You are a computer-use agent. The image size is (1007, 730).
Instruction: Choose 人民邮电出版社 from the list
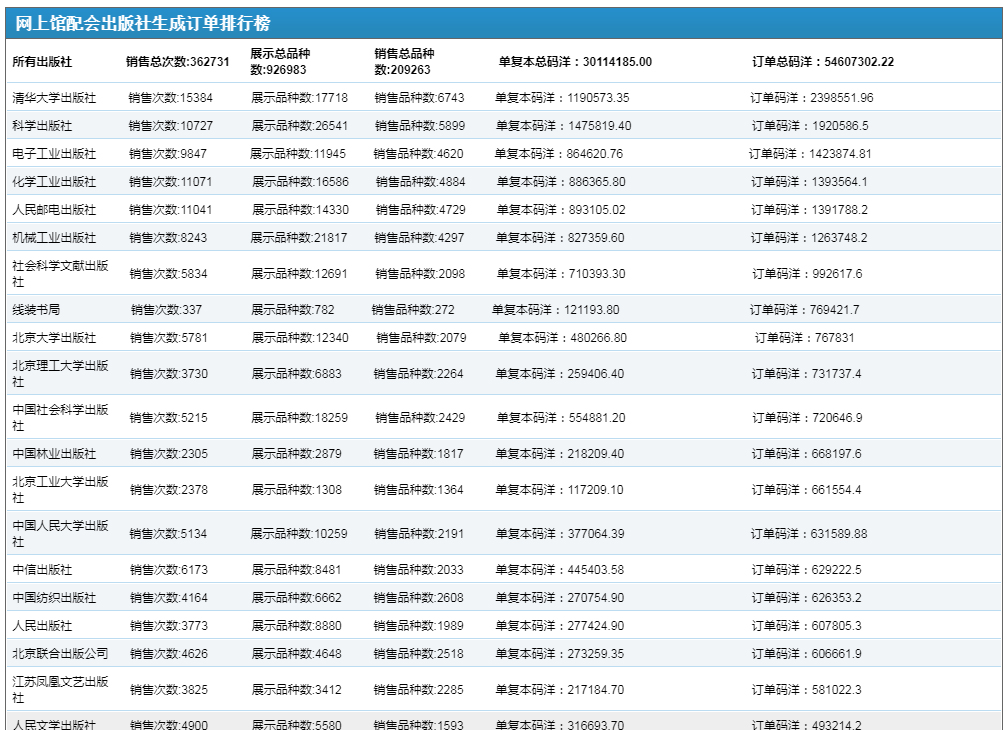54,210
